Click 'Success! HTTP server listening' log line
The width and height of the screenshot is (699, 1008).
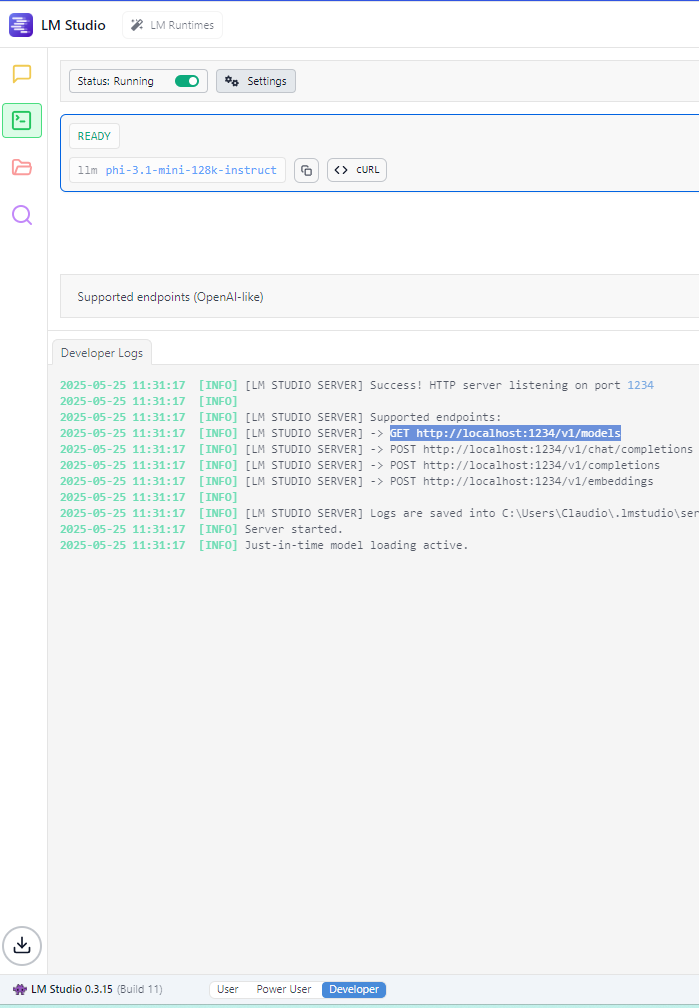click(357, 385)
